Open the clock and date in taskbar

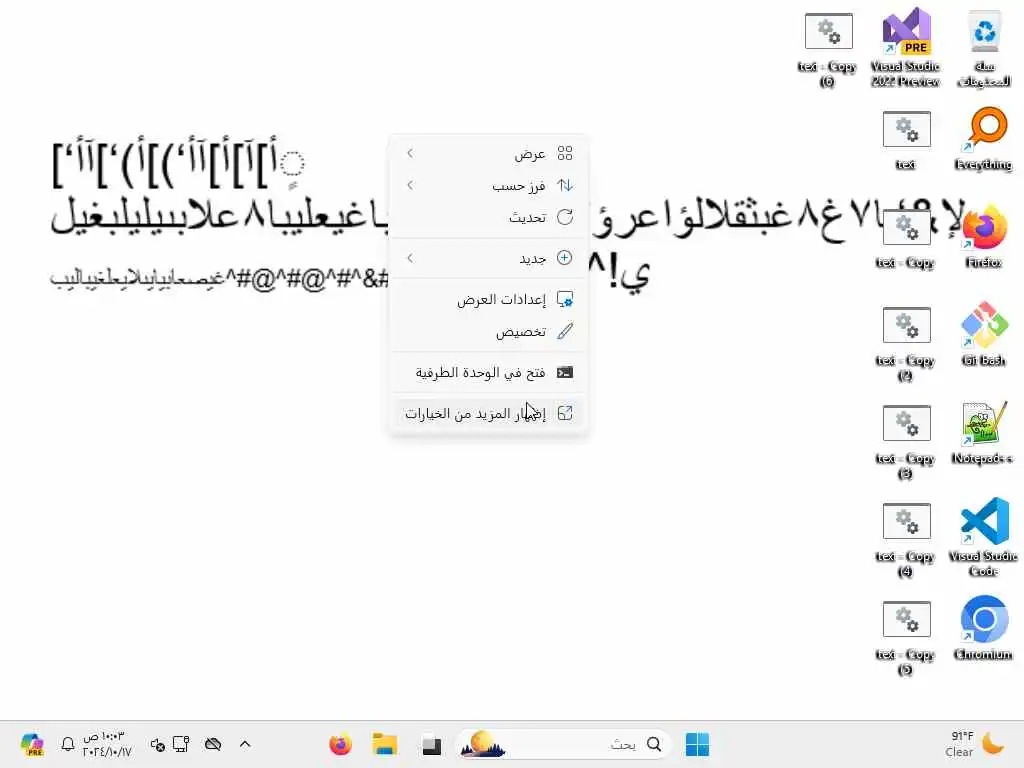[105, 744]
